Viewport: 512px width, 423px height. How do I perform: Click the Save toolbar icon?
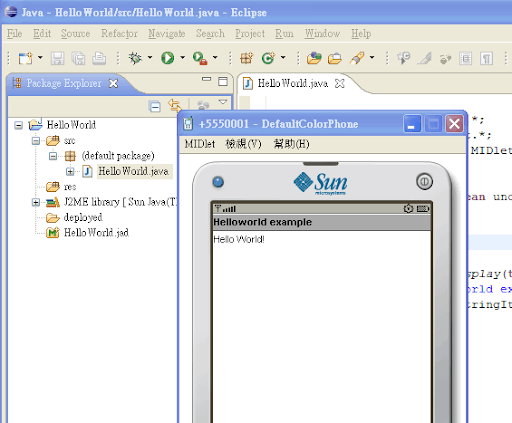pyautogui.click(x=57, y=58)
